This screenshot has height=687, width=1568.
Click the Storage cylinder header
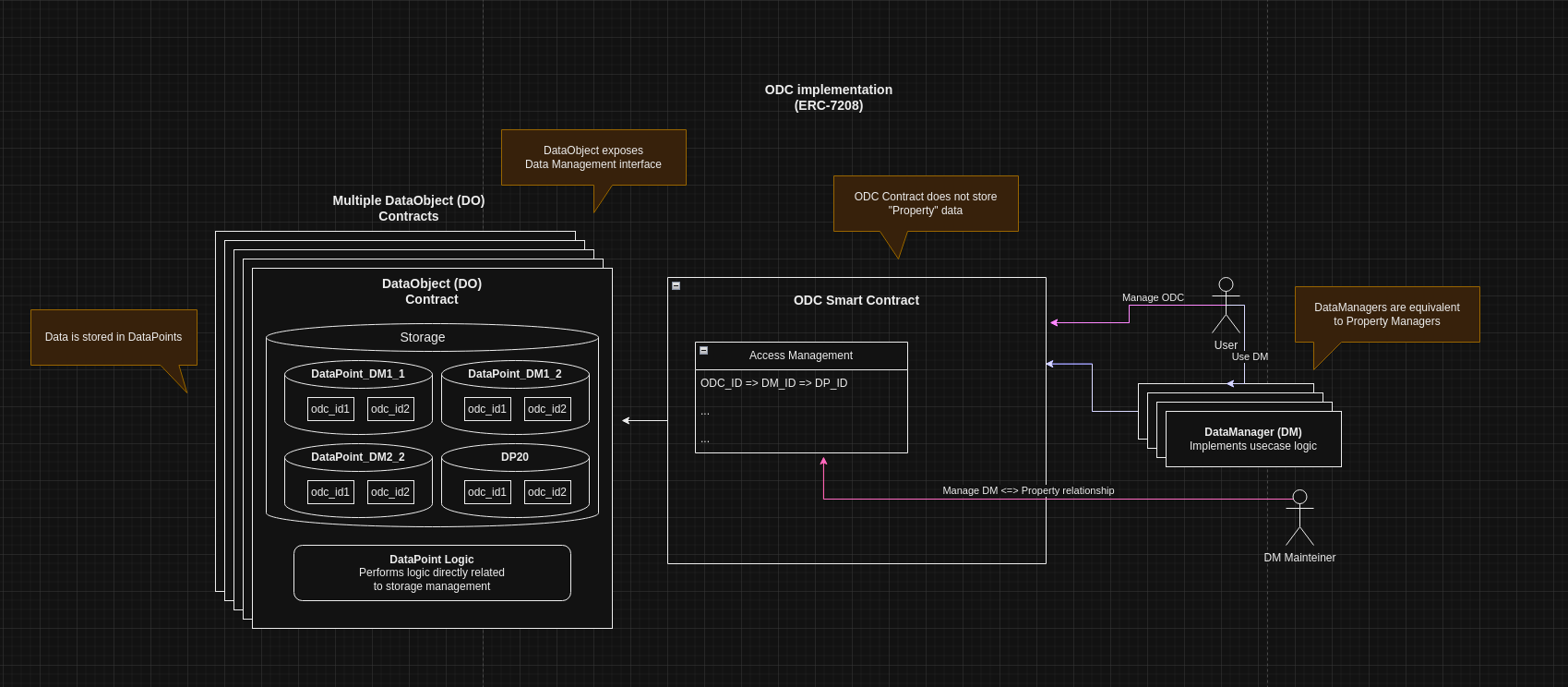(x=423, y=338)
